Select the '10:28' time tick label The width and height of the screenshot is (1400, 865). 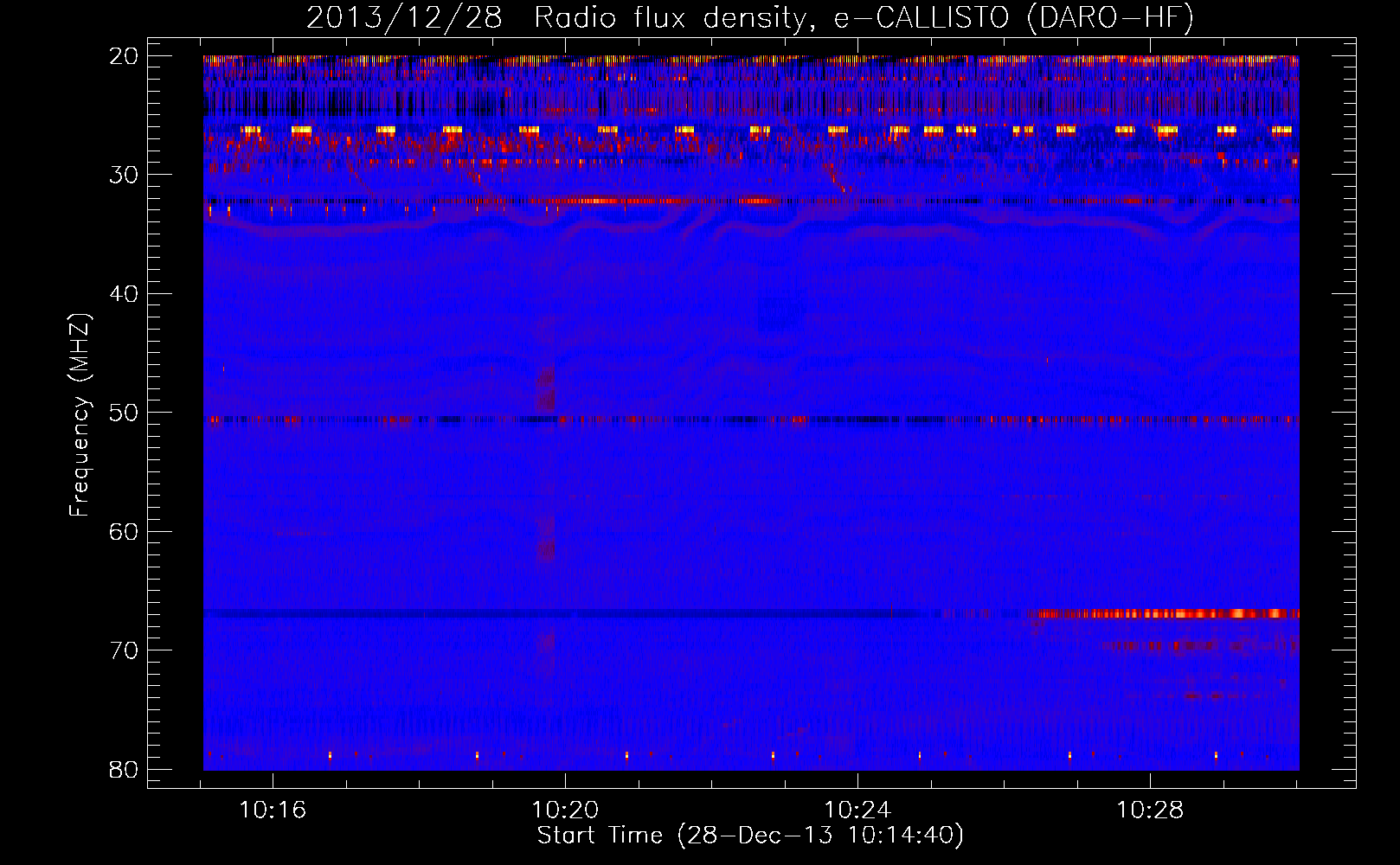pyautogui.click(x=1150, y=811)
